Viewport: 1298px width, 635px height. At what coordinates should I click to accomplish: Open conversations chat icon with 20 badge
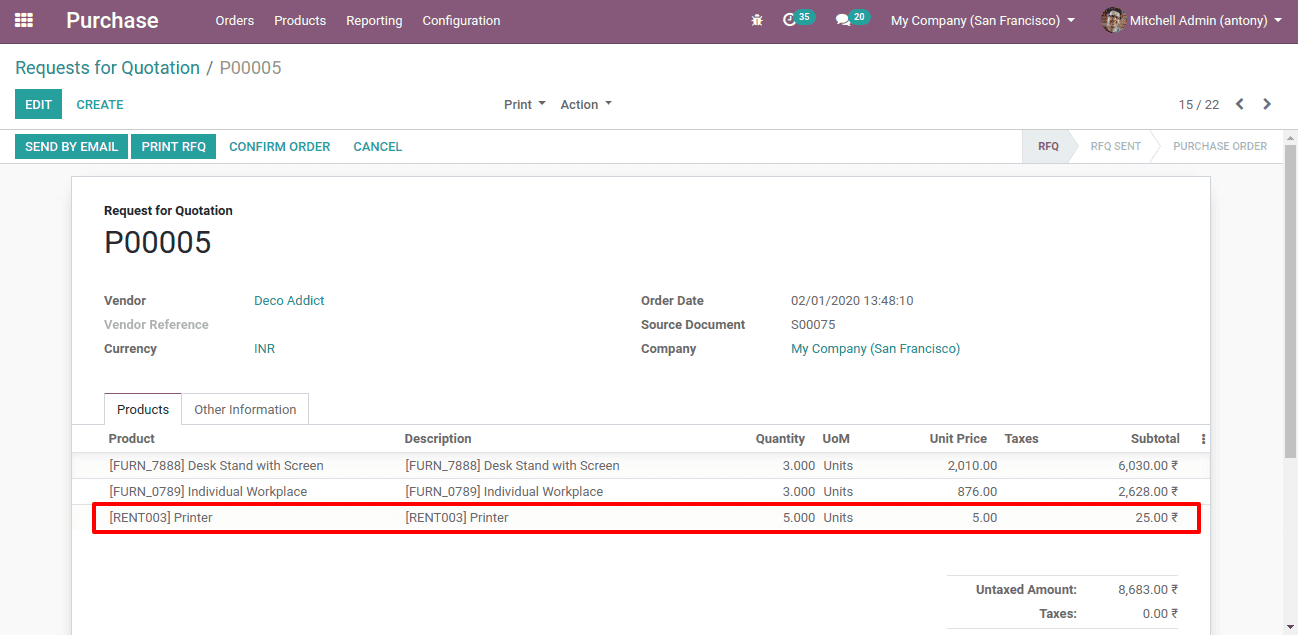click(852, 19)
